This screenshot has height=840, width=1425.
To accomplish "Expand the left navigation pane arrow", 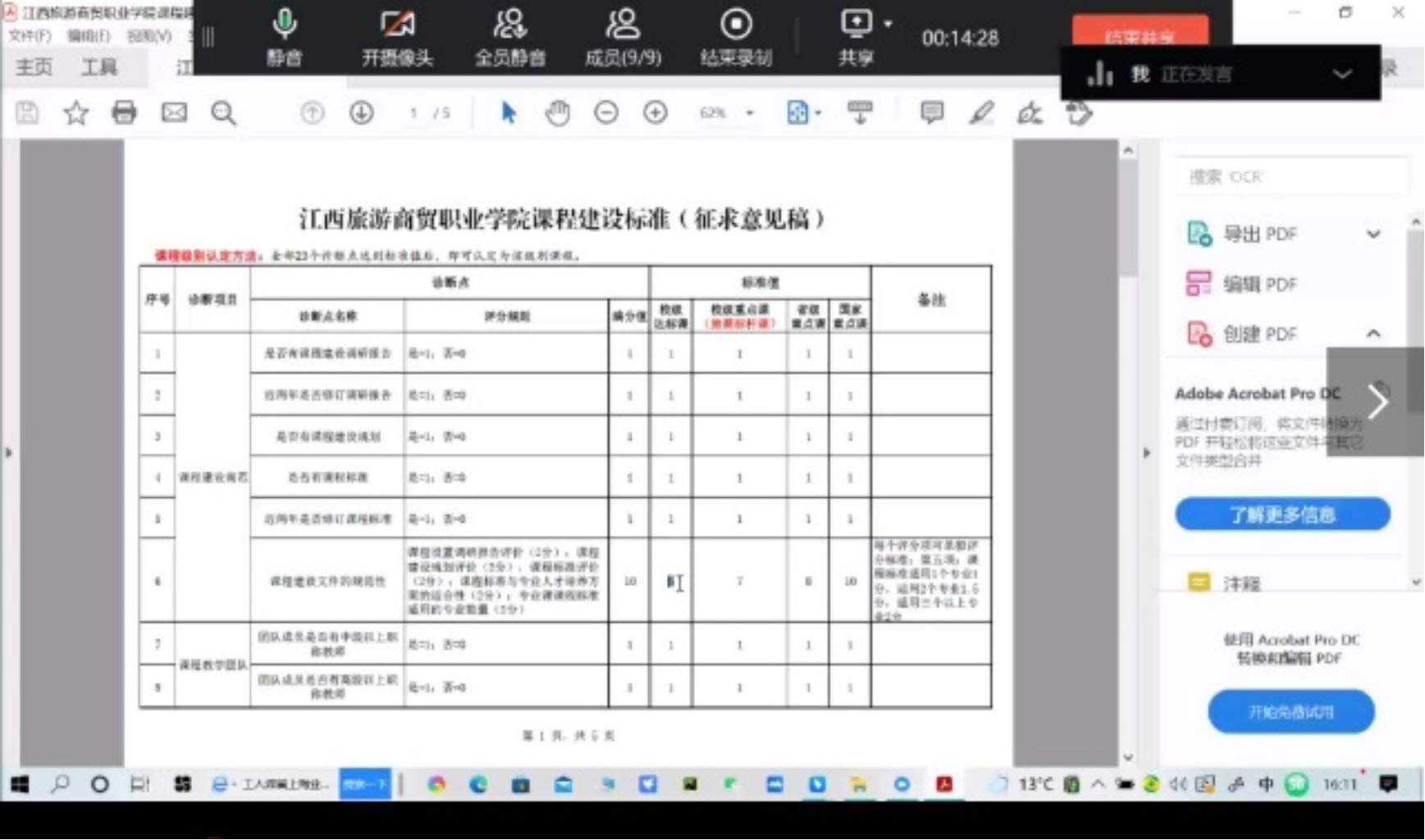I will click(x=8, y=452).
